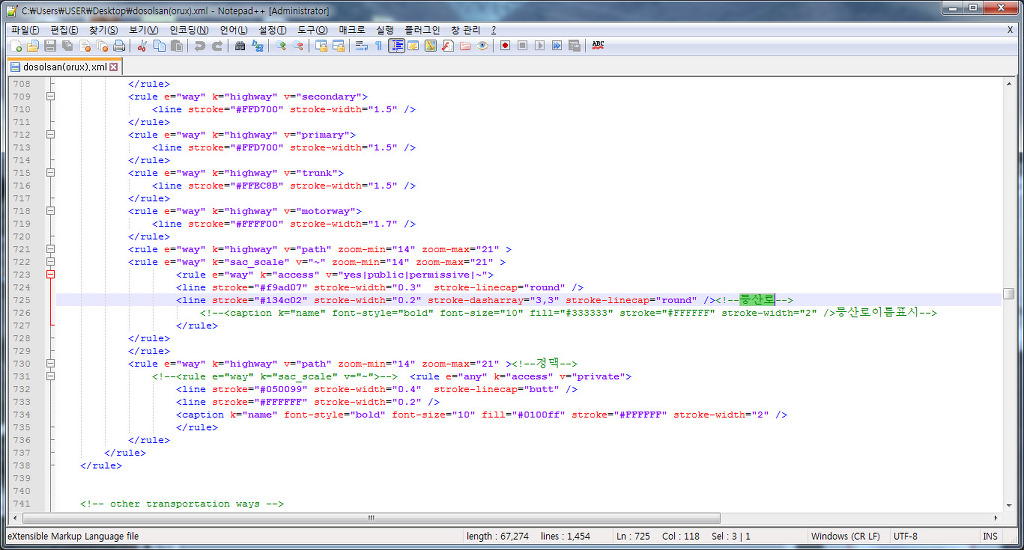Click the ABC spell check icon
Image resolution: width=1024 pixels, height=550 pixels.
598,46
